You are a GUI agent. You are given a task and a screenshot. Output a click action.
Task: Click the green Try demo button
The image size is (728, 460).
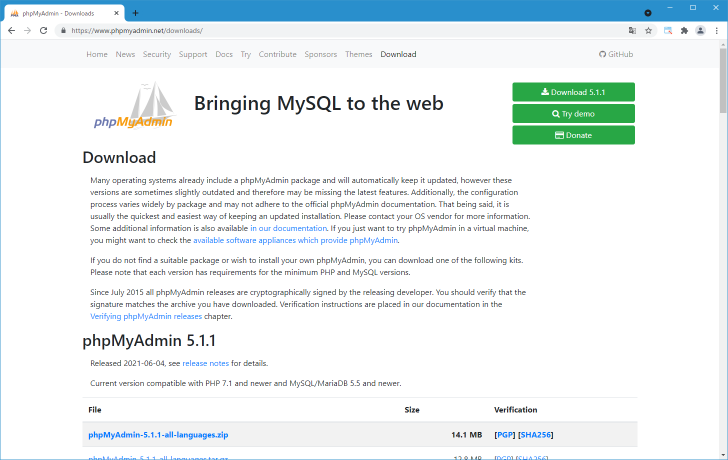point(573,114)
